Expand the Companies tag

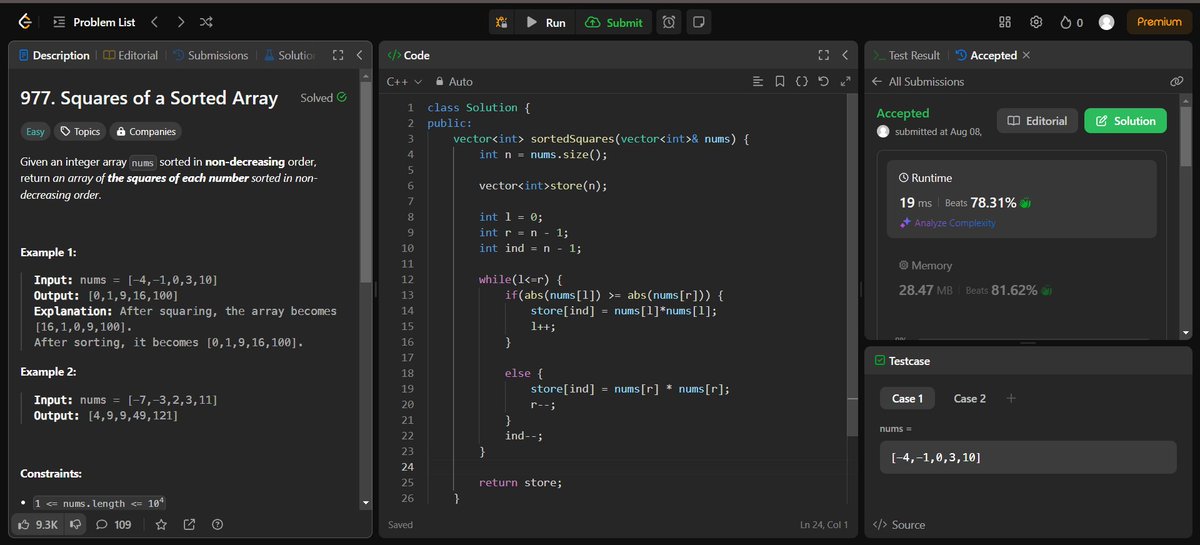[x=145, y=131]
